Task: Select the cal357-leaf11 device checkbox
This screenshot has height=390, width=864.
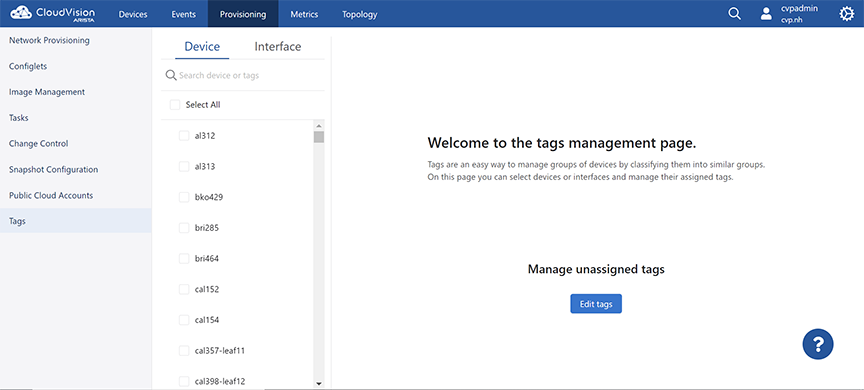Action: [x=184, y=350]
